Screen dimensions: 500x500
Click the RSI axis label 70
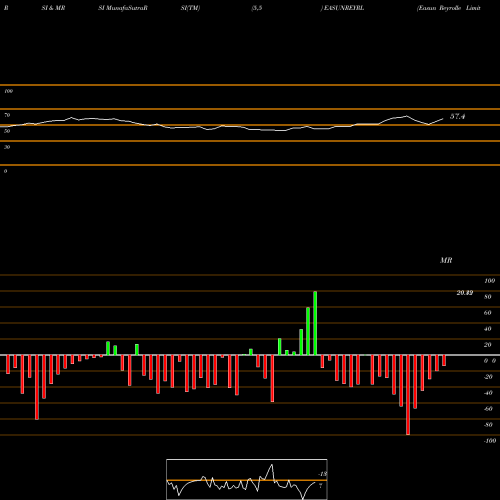point(7,115)
